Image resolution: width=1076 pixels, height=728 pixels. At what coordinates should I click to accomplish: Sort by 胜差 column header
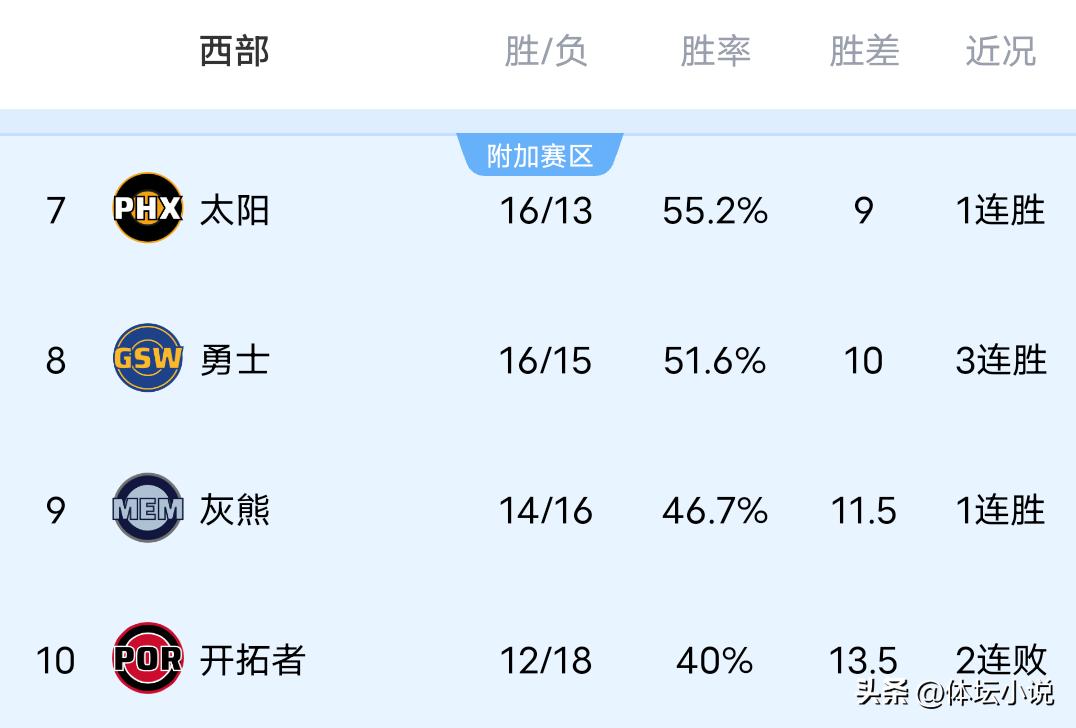864,51
